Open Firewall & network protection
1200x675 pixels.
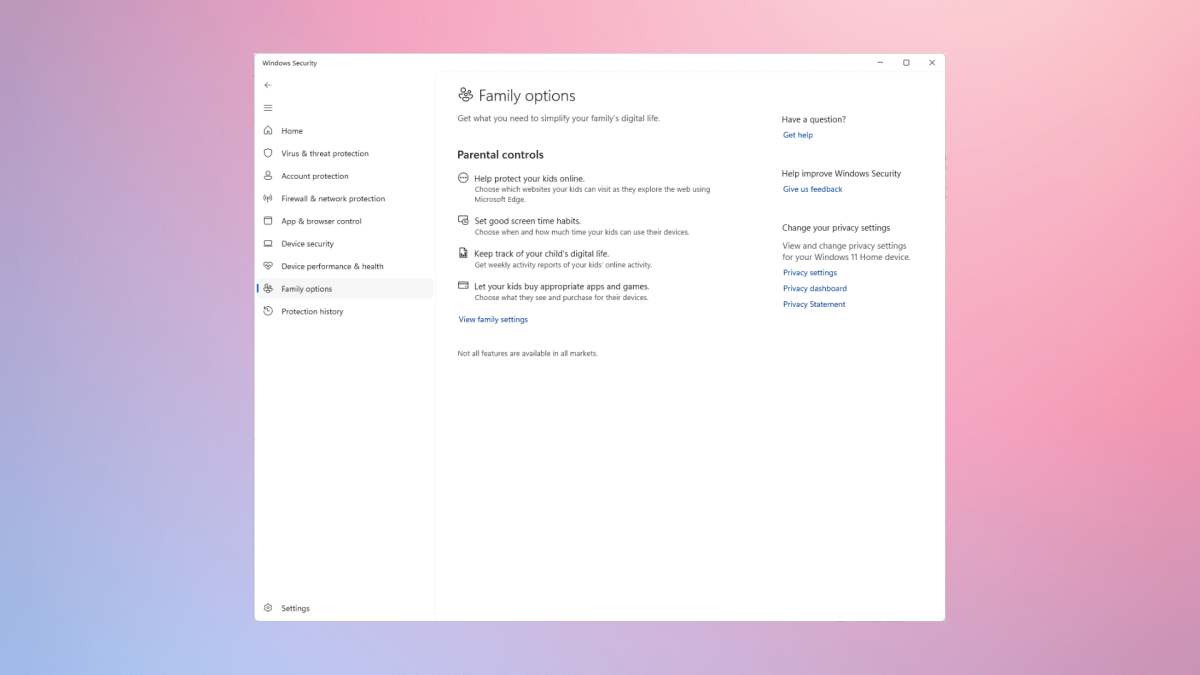point(344,198)
